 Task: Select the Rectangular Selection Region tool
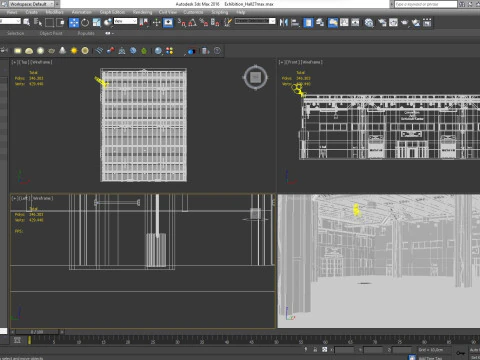pyautogui.click(x=49, y=22)
